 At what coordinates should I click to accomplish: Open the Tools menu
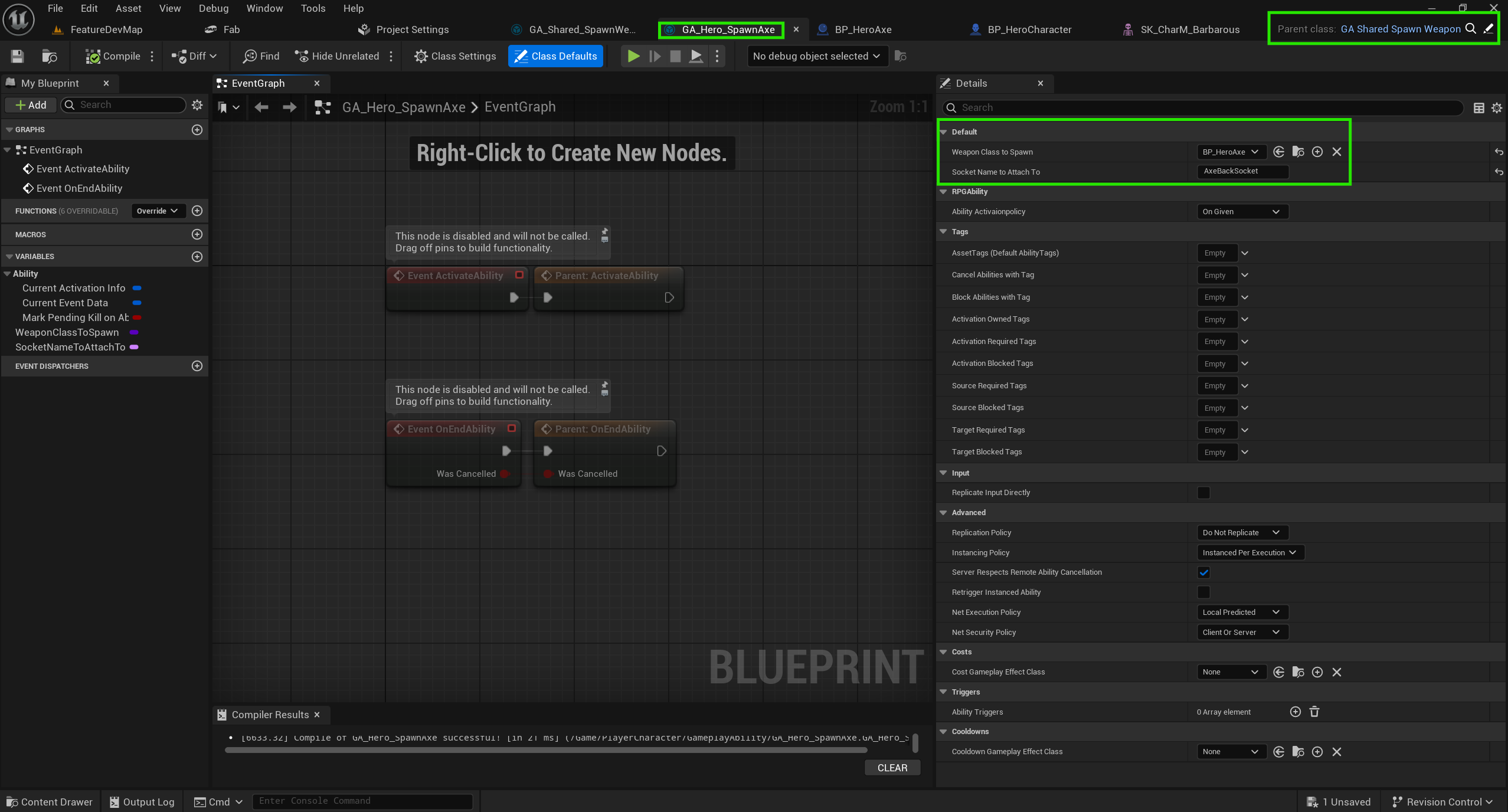pos(313,8)
